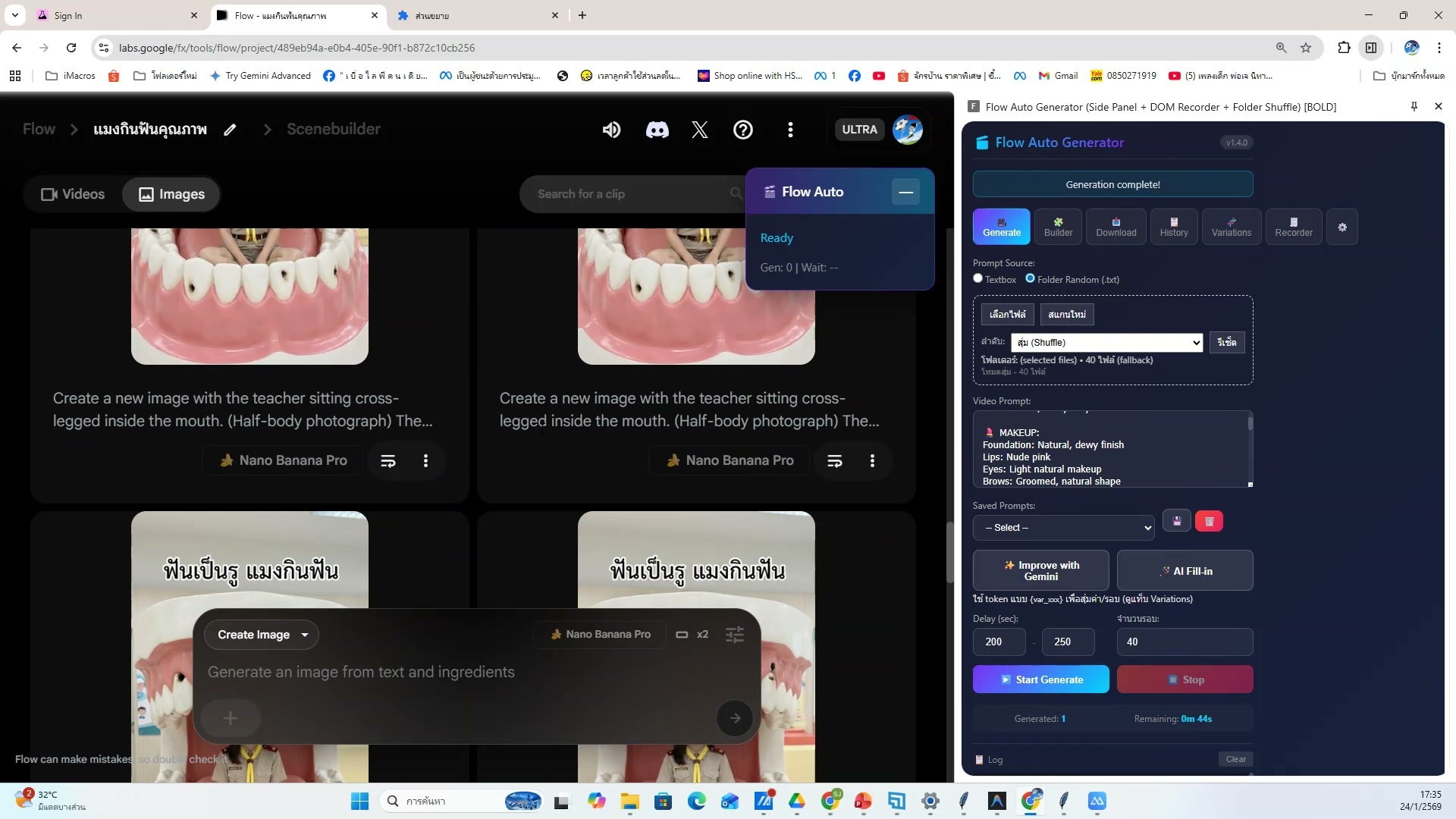Click the Search for a clip field
The image size is (1456, 819).
(629, 194)
